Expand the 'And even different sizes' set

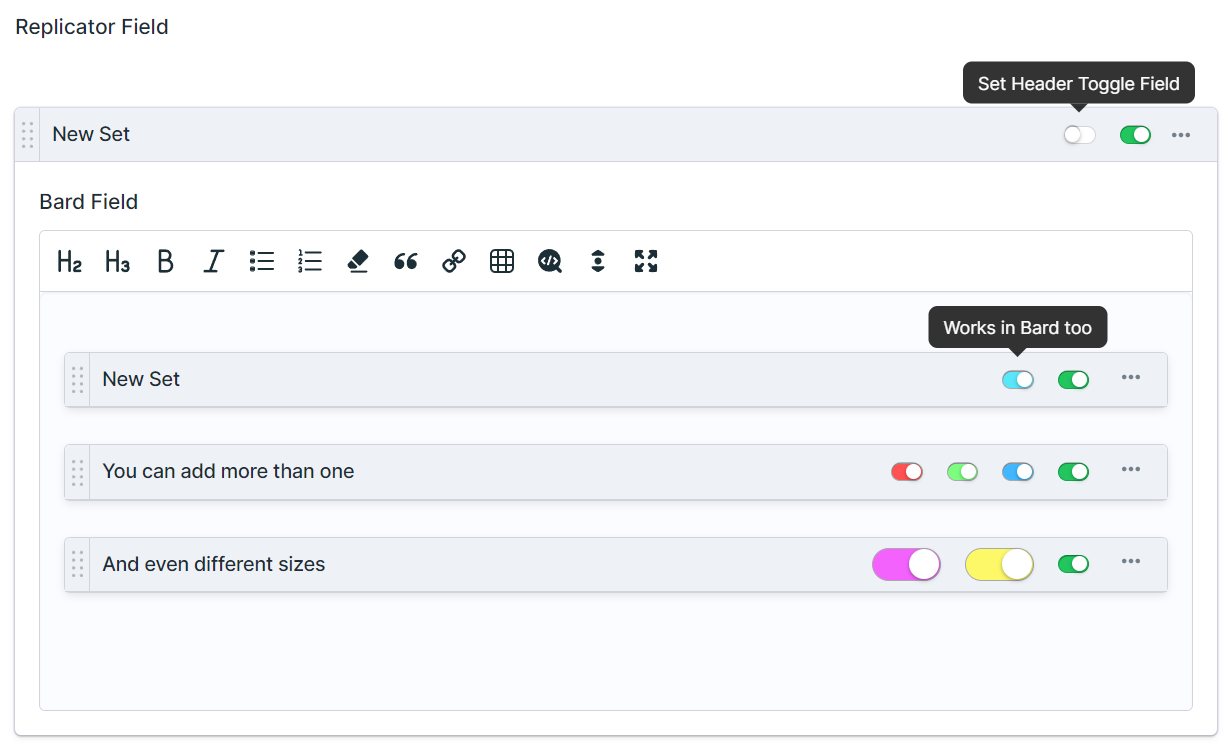[x=214, y=564]
